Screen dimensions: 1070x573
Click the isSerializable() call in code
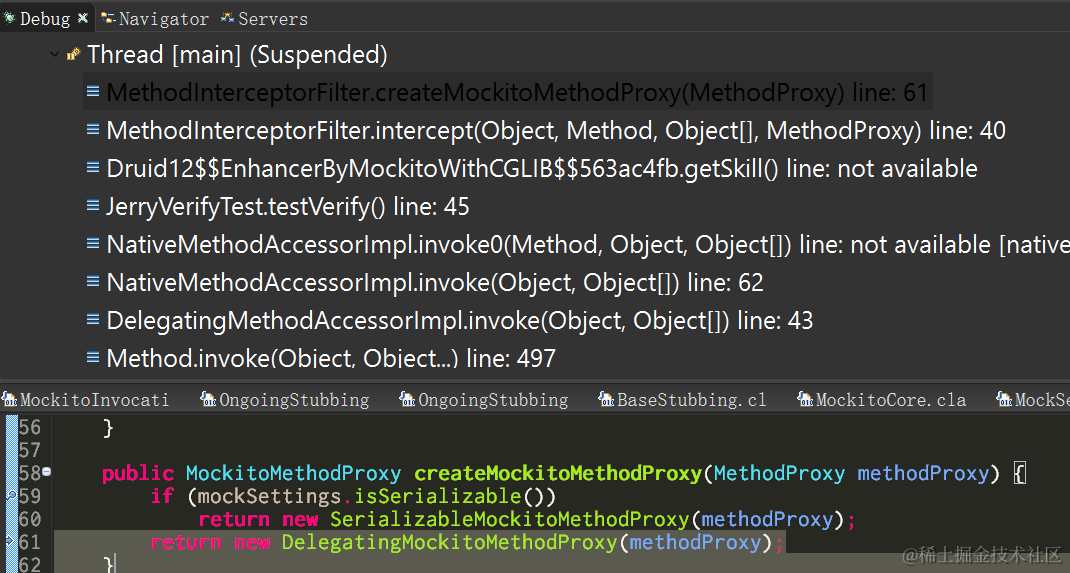(x=455, y=496)
